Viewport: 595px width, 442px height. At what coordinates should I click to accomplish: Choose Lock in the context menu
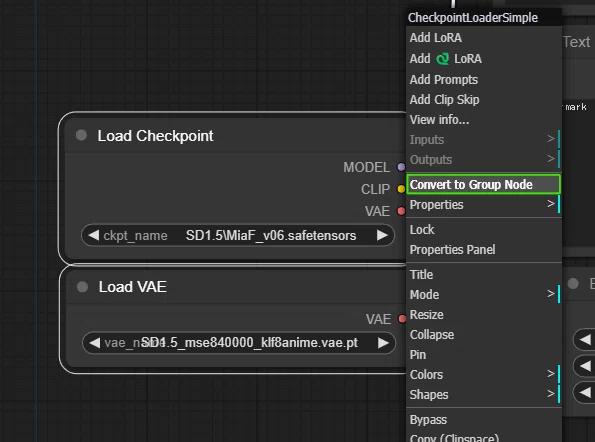pos(484,230)
